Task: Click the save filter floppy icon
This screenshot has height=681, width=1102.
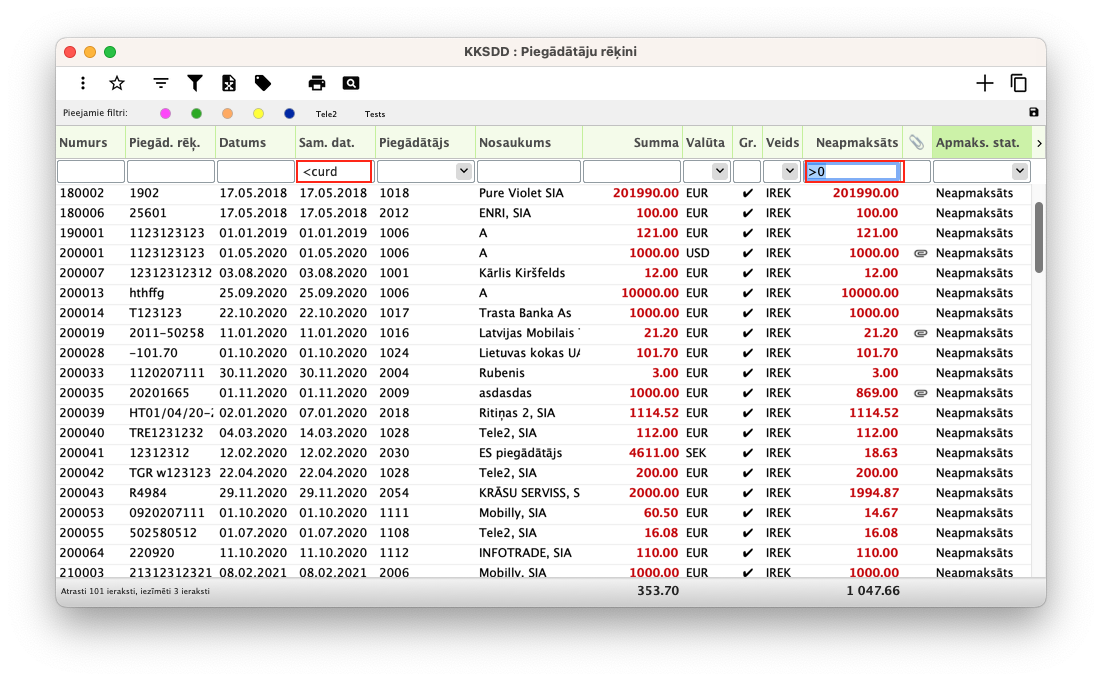Action: 1034,112
